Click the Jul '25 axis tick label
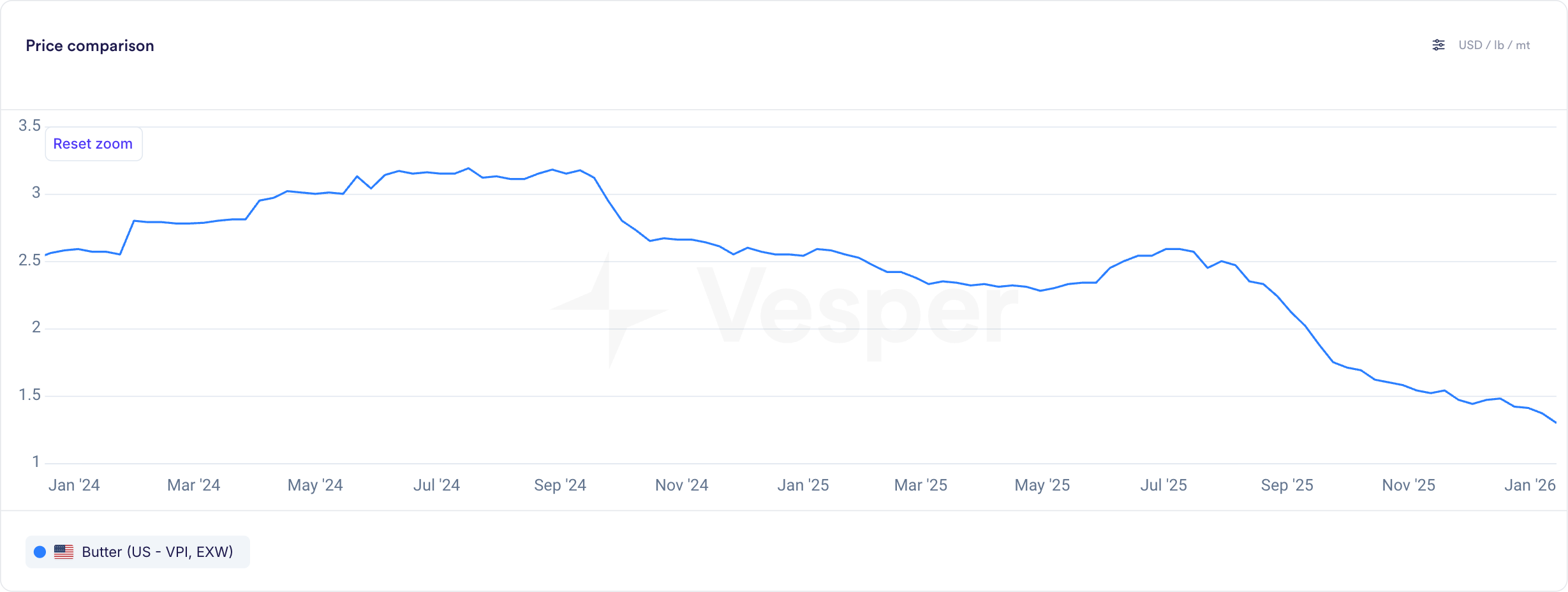This screenshot has width=1568, height=592. point(1164,485)
